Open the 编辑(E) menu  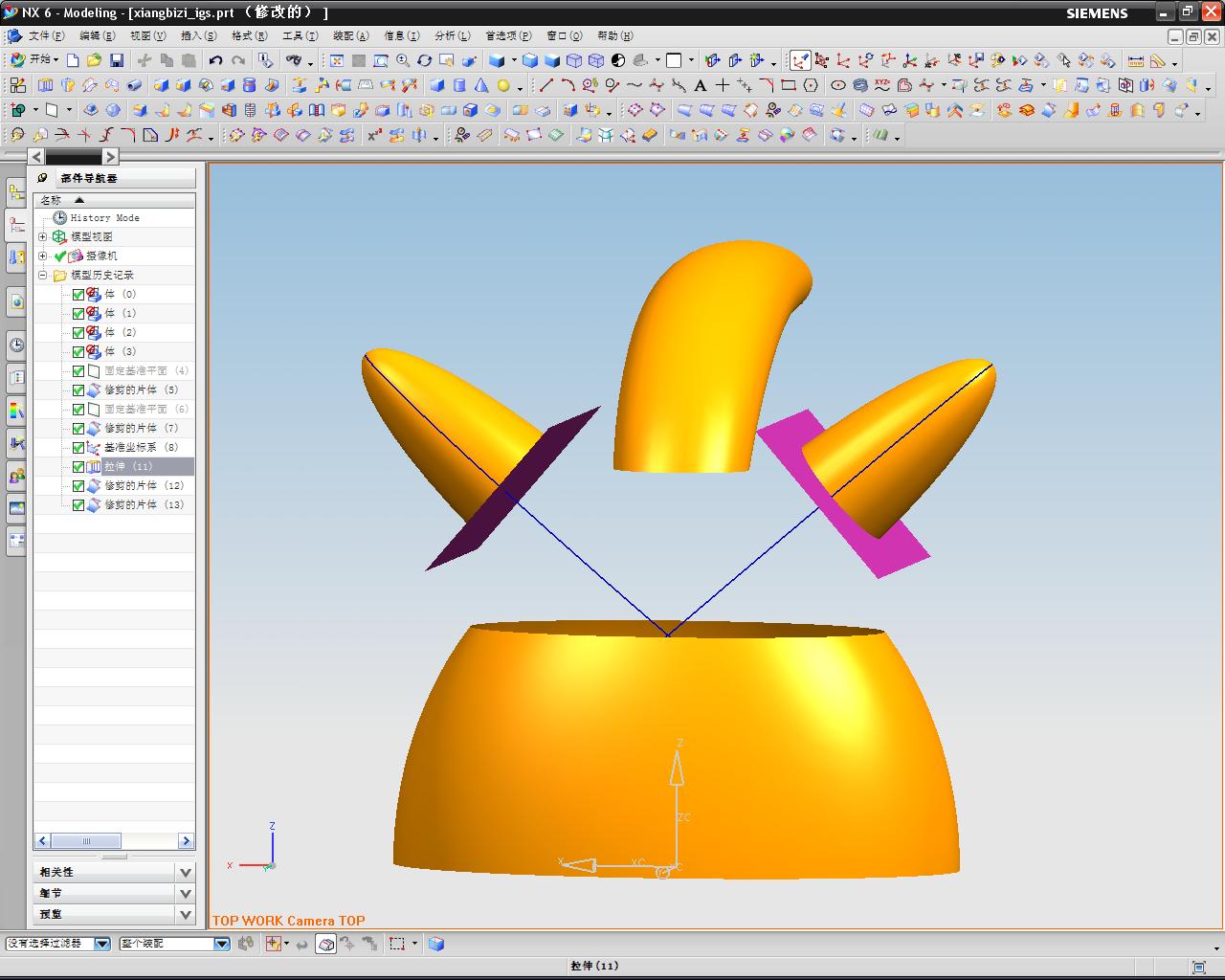[97, 35]
